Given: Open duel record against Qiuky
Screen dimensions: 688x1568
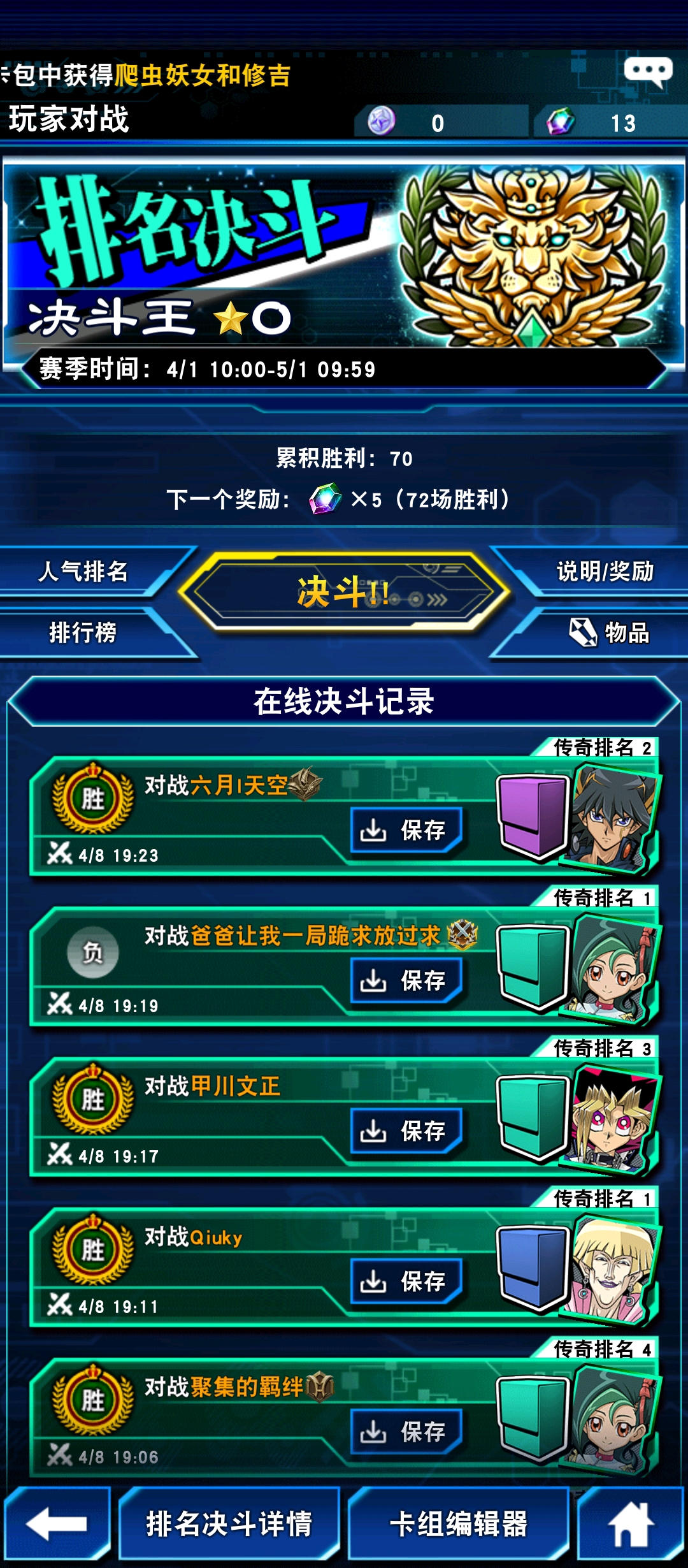Looking at the screenshot, I should click(344, 1267).
